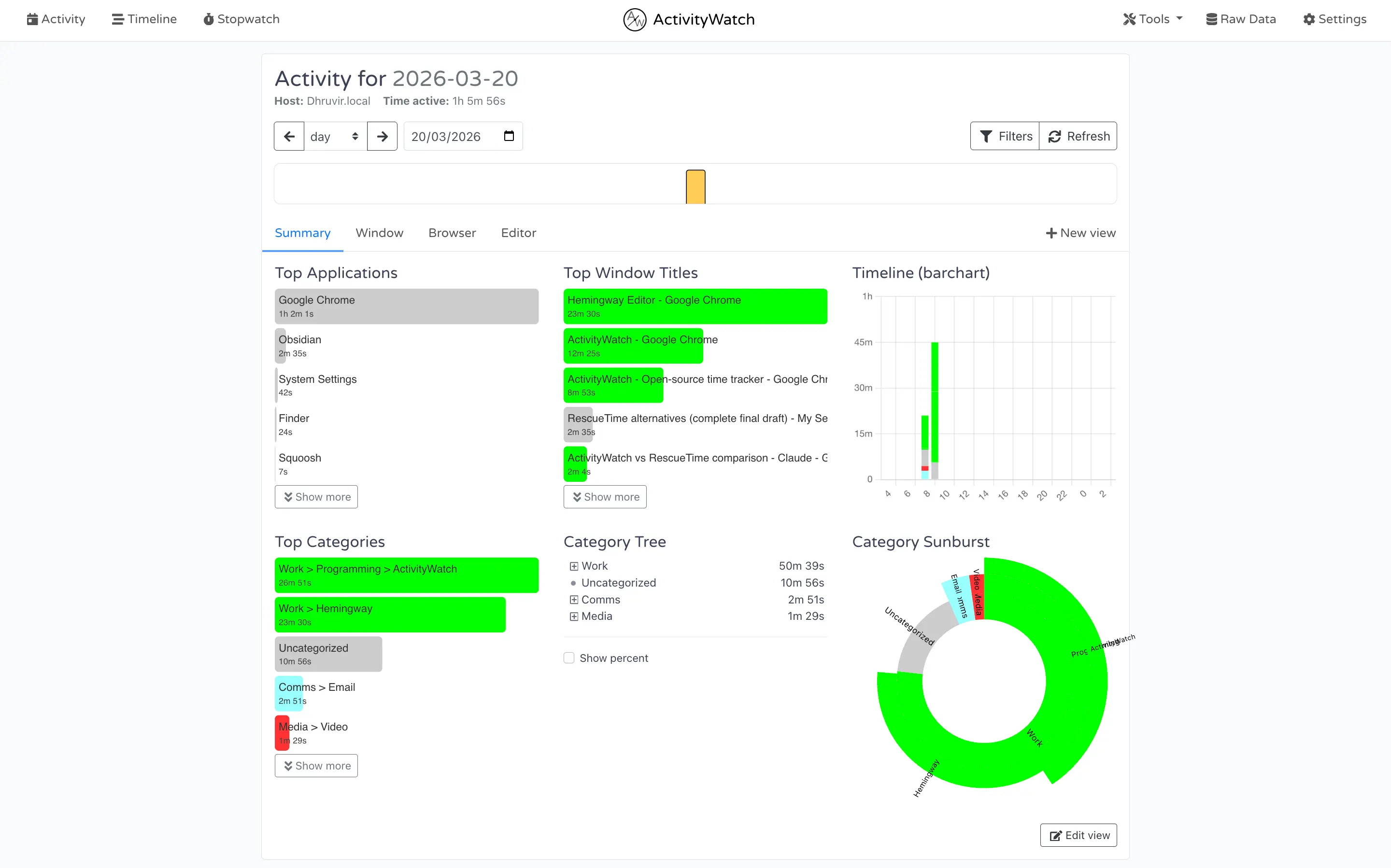This screenshot has width=1391, height=868.
Task: Open Raw Data page
Action: (x=1240, y=19)
